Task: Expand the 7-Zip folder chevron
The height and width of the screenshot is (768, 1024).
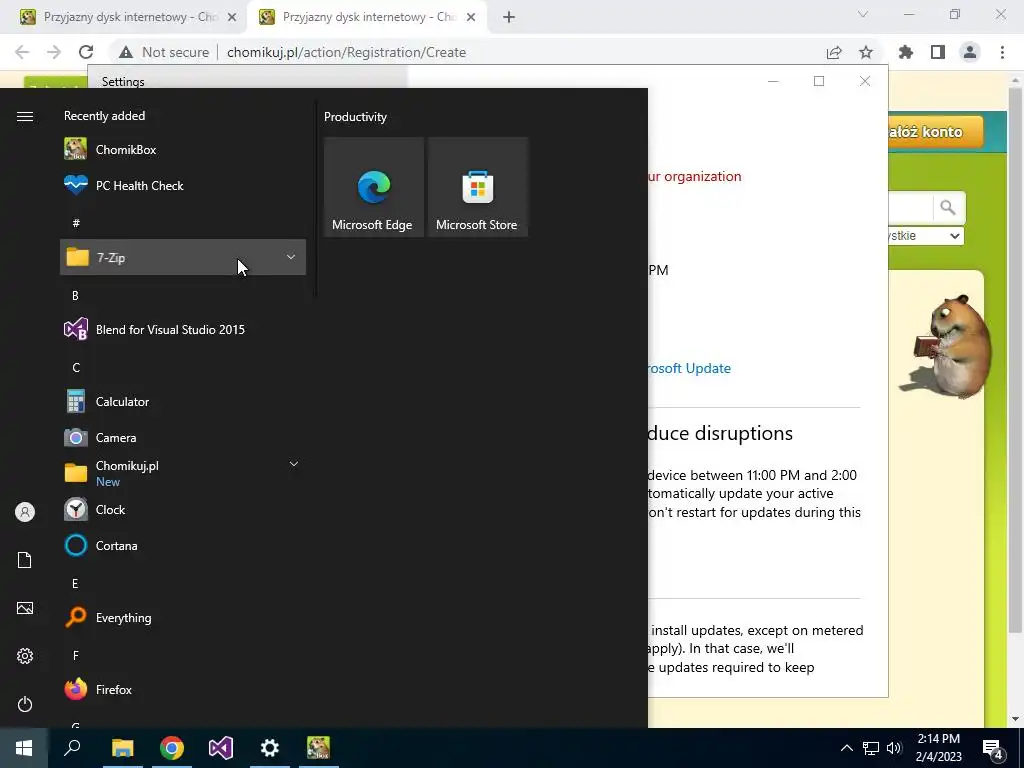Action: tap(291, 257)
